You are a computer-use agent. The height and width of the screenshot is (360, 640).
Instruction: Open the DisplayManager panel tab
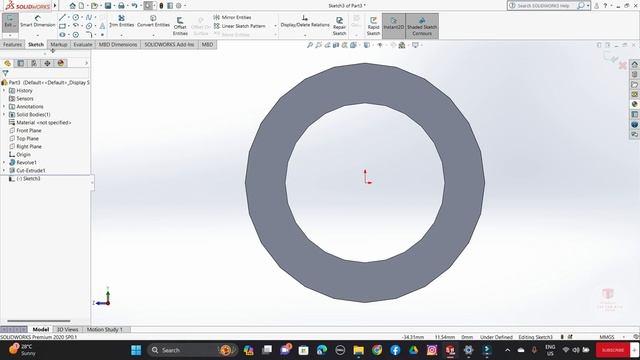(x=61, y=63)
